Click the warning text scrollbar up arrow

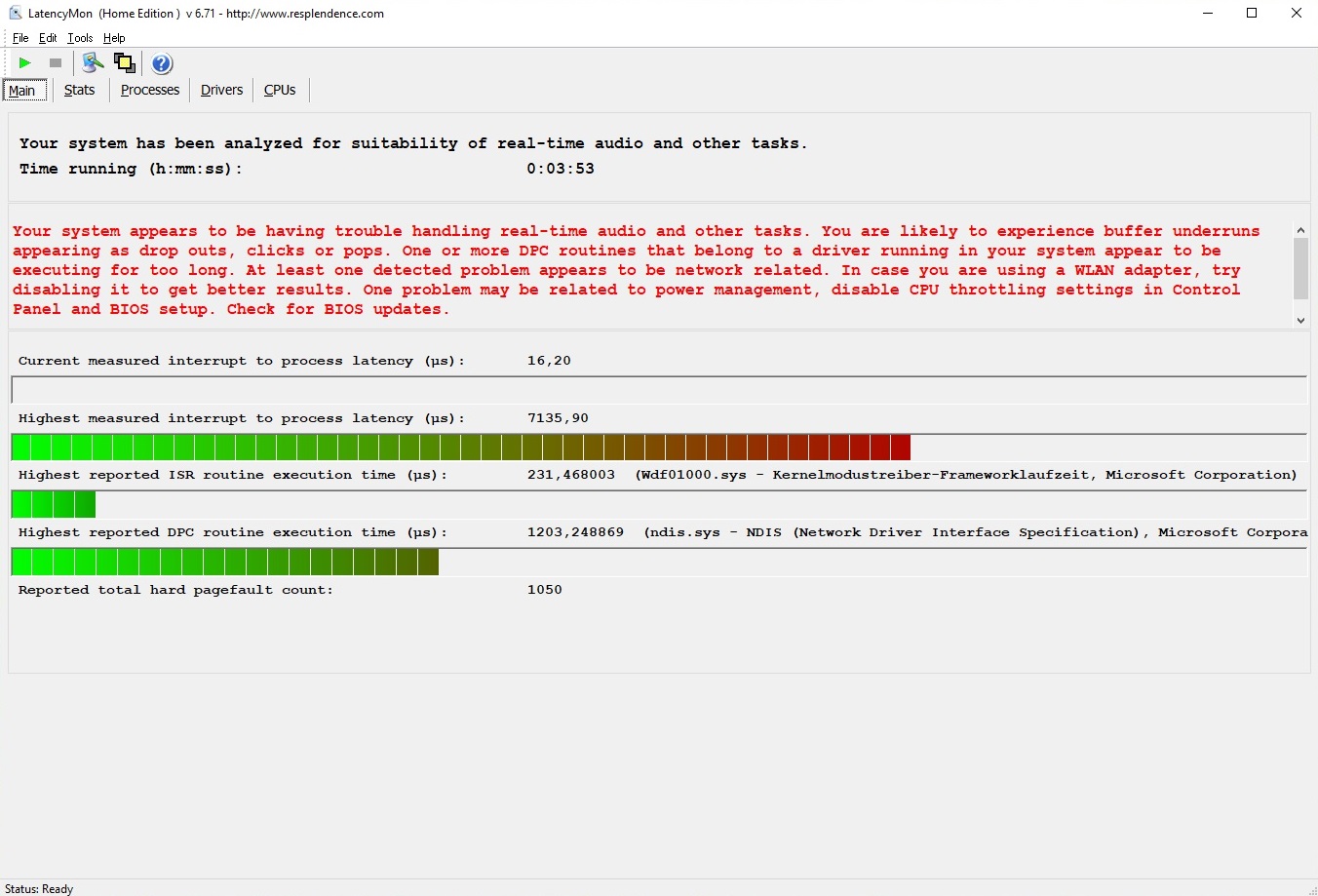coord(1300,230)
